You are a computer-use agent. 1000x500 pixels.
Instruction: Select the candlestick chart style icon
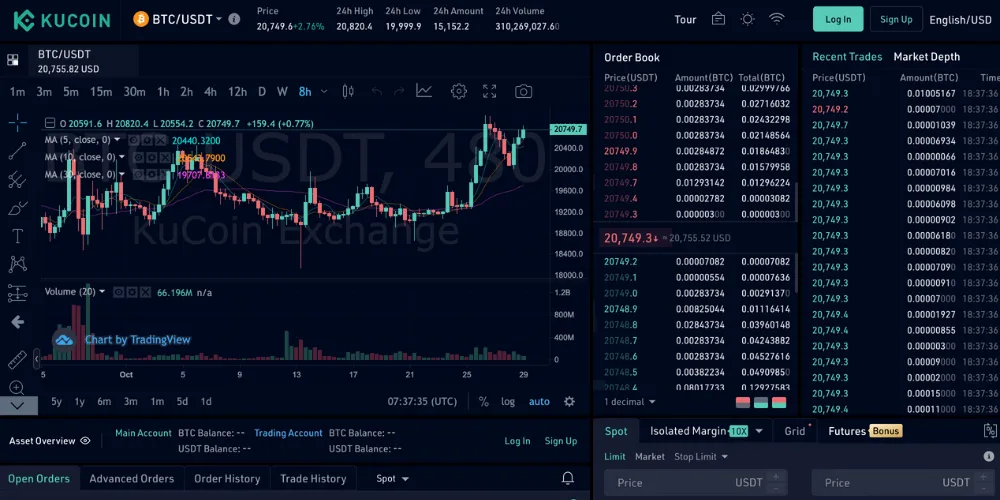coord(348,91)
